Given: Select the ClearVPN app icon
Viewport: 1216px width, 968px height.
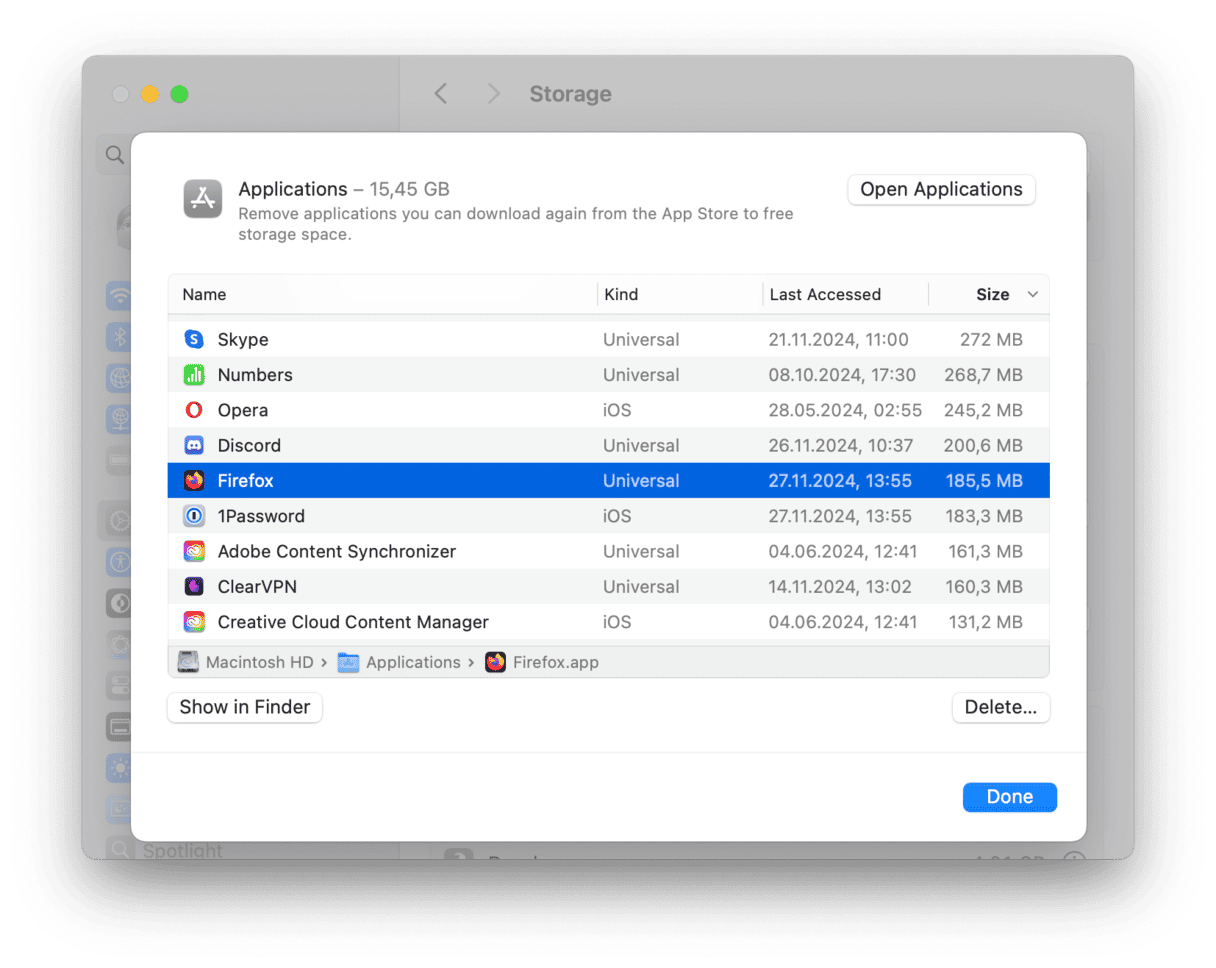Looking at the screenshot, I should [194, 587].
